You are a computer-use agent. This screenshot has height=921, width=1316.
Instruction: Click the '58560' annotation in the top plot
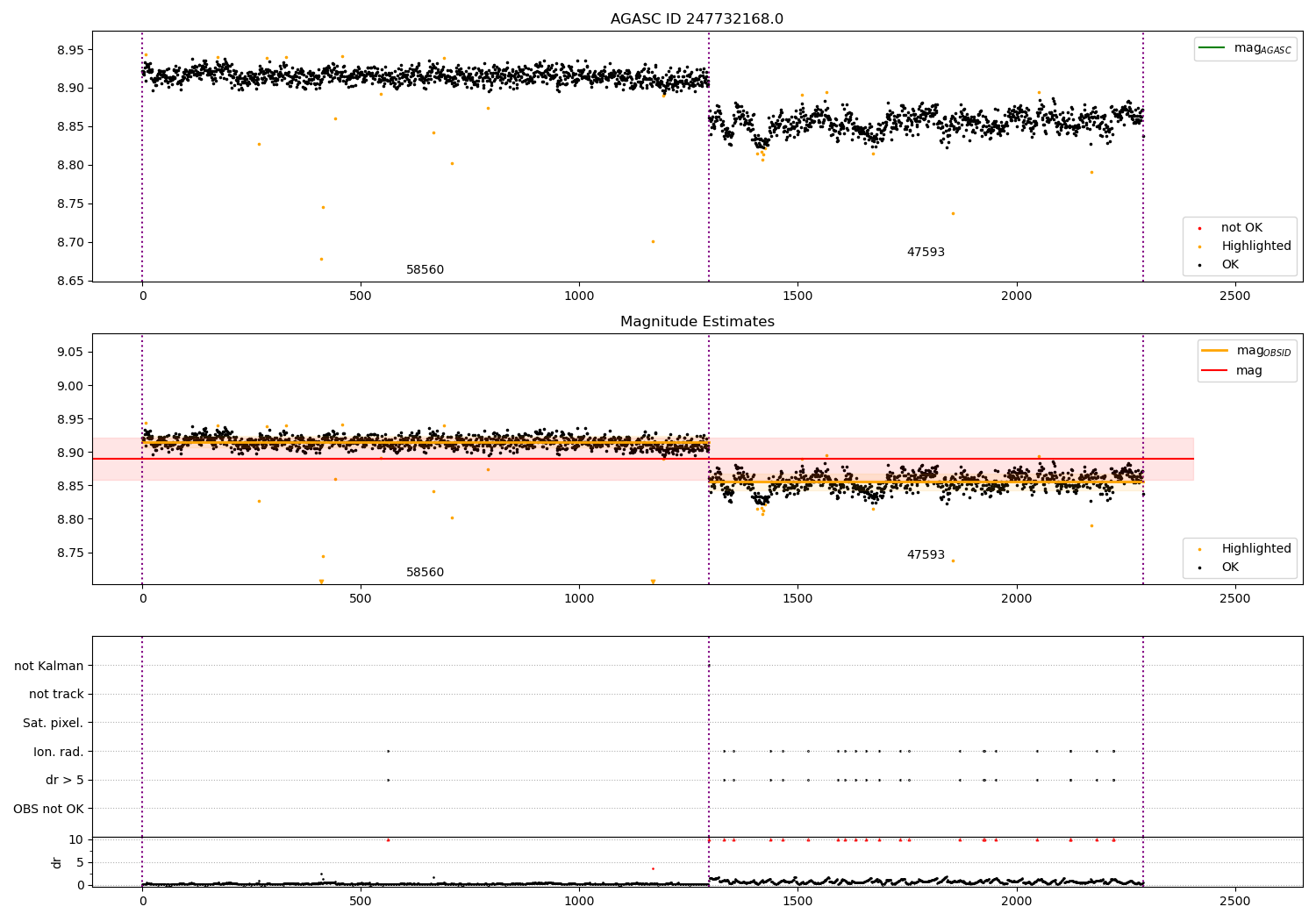pyautogui.click(x=425, y=270)
